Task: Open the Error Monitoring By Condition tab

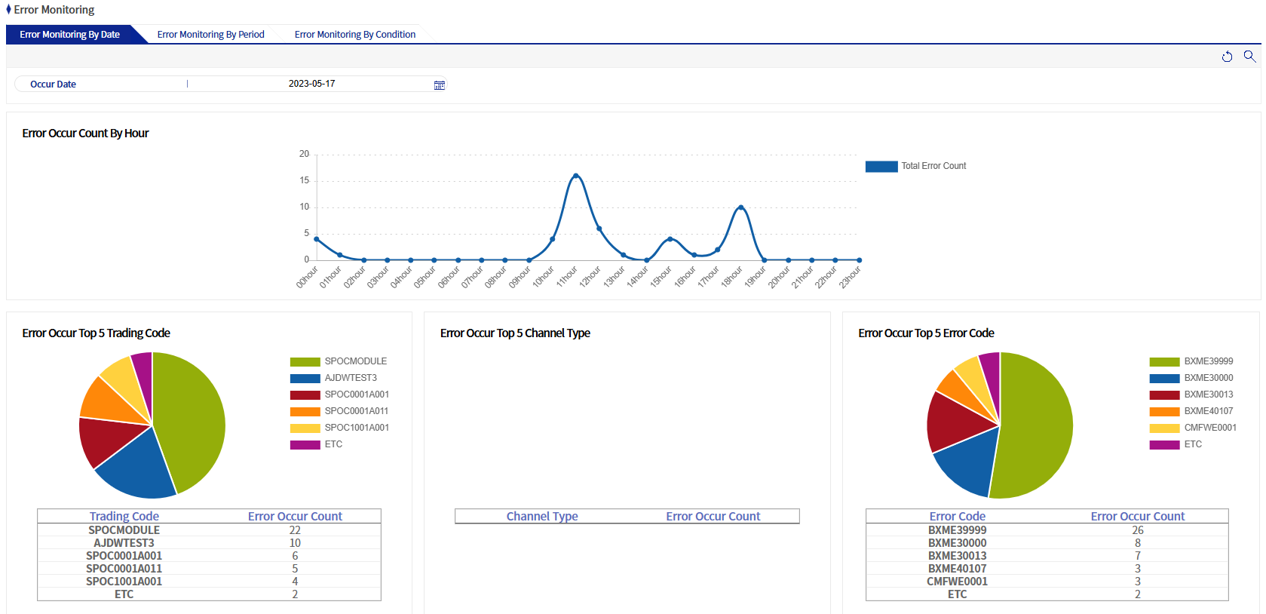Action: click(x=354, y=33)
